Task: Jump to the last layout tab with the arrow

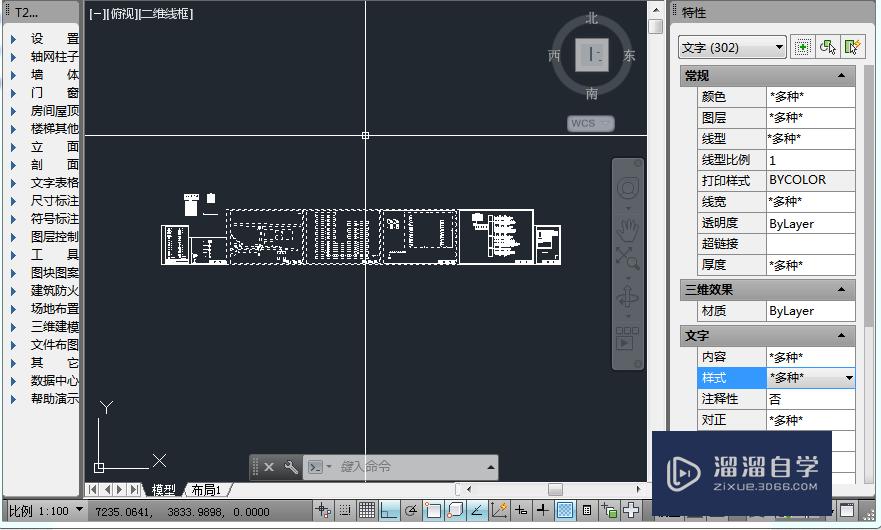Action: tap(134, 490)
